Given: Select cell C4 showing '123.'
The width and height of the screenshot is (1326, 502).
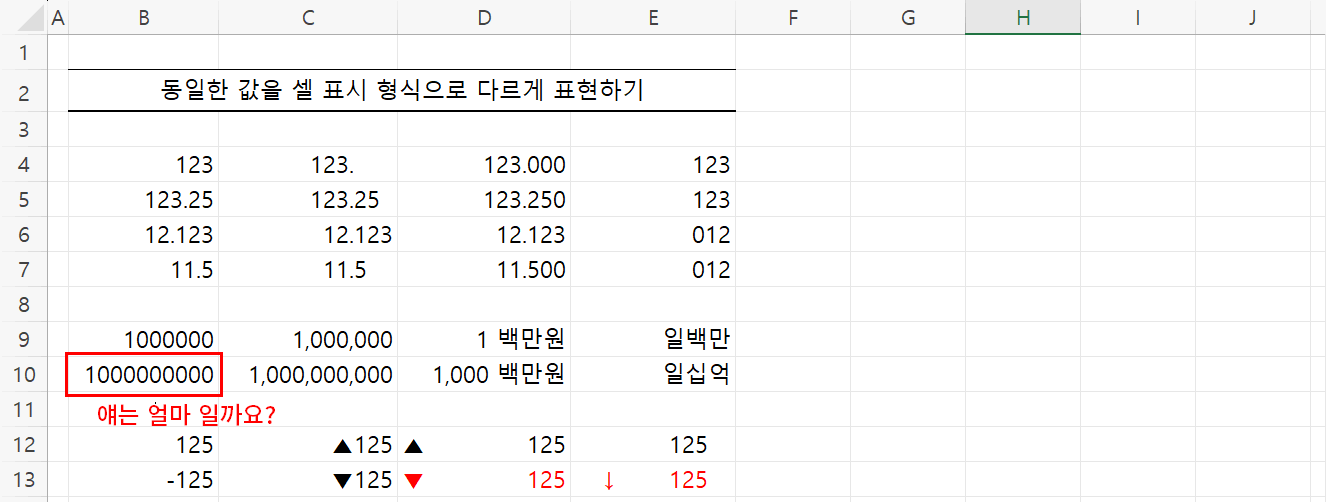Looking at the screenshot, I should [308, 165].
